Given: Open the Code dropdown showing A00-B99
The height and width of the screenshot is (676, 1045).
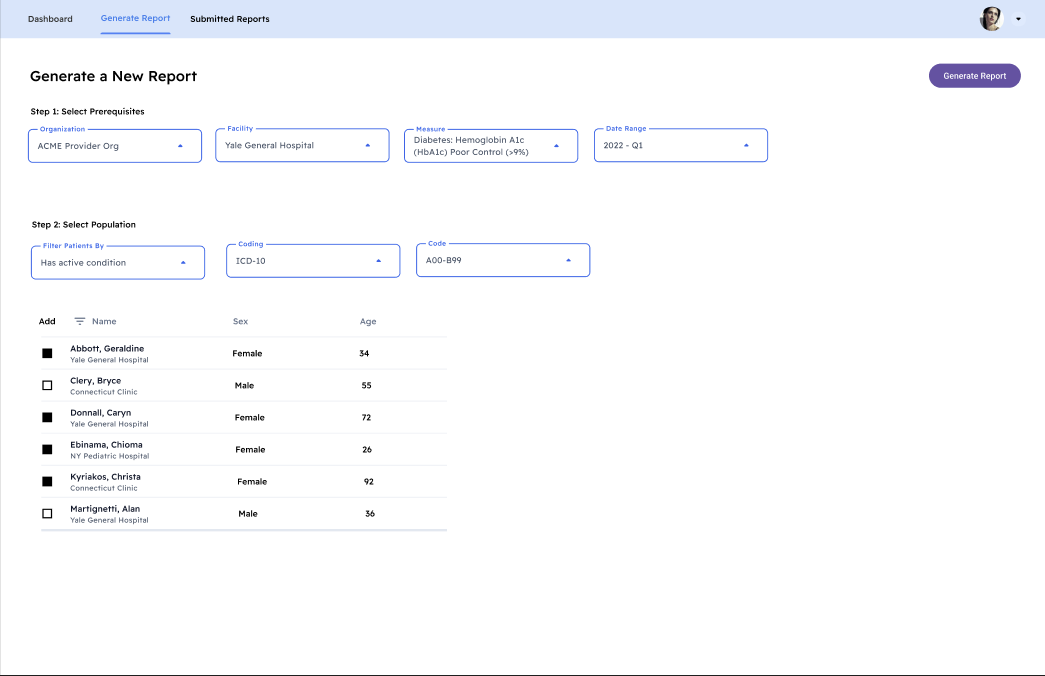Looking at the screenshot, I should [500, 260].
